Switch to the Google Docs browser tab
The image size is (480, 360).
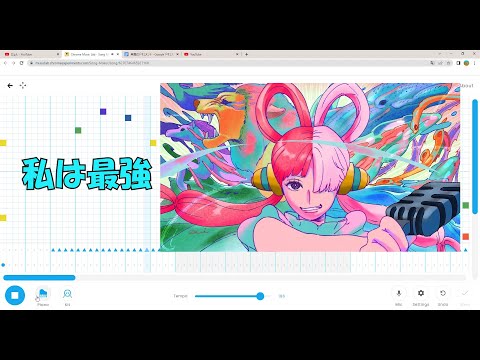151,54
